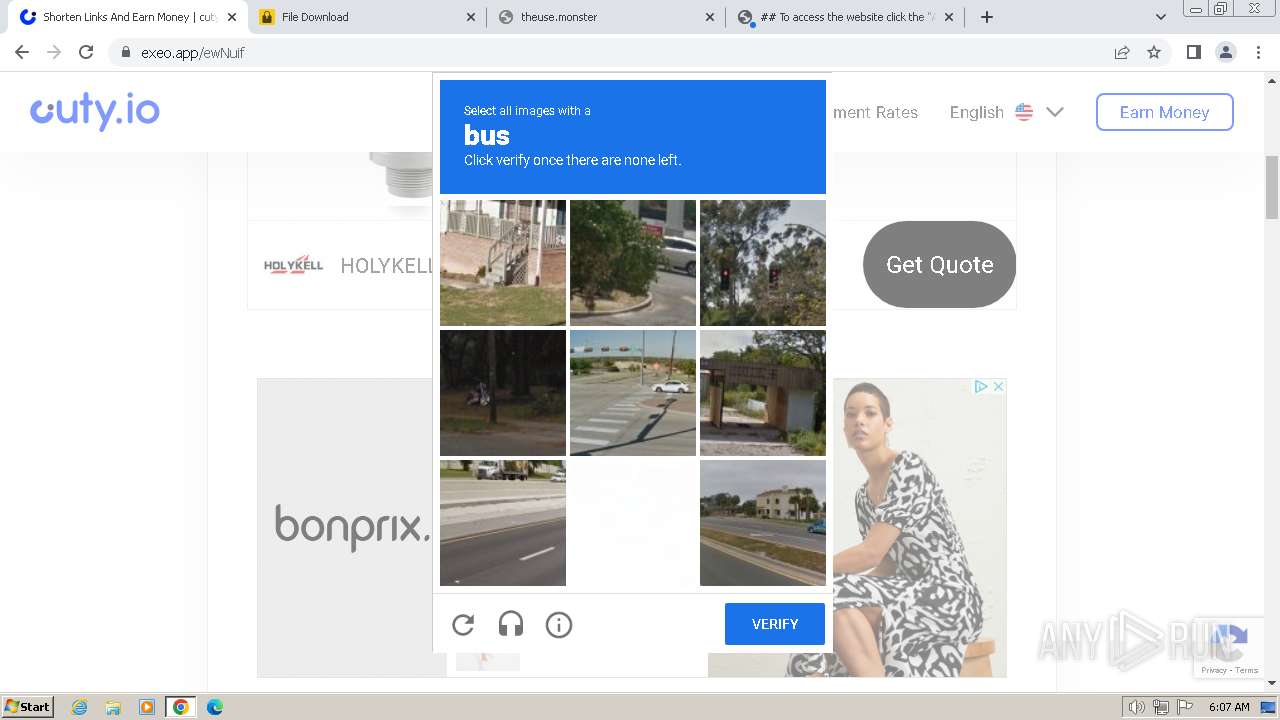Open reCAPTCHA Privacy link
This screenshot has height=720, width=1280.
(1214, 670)
